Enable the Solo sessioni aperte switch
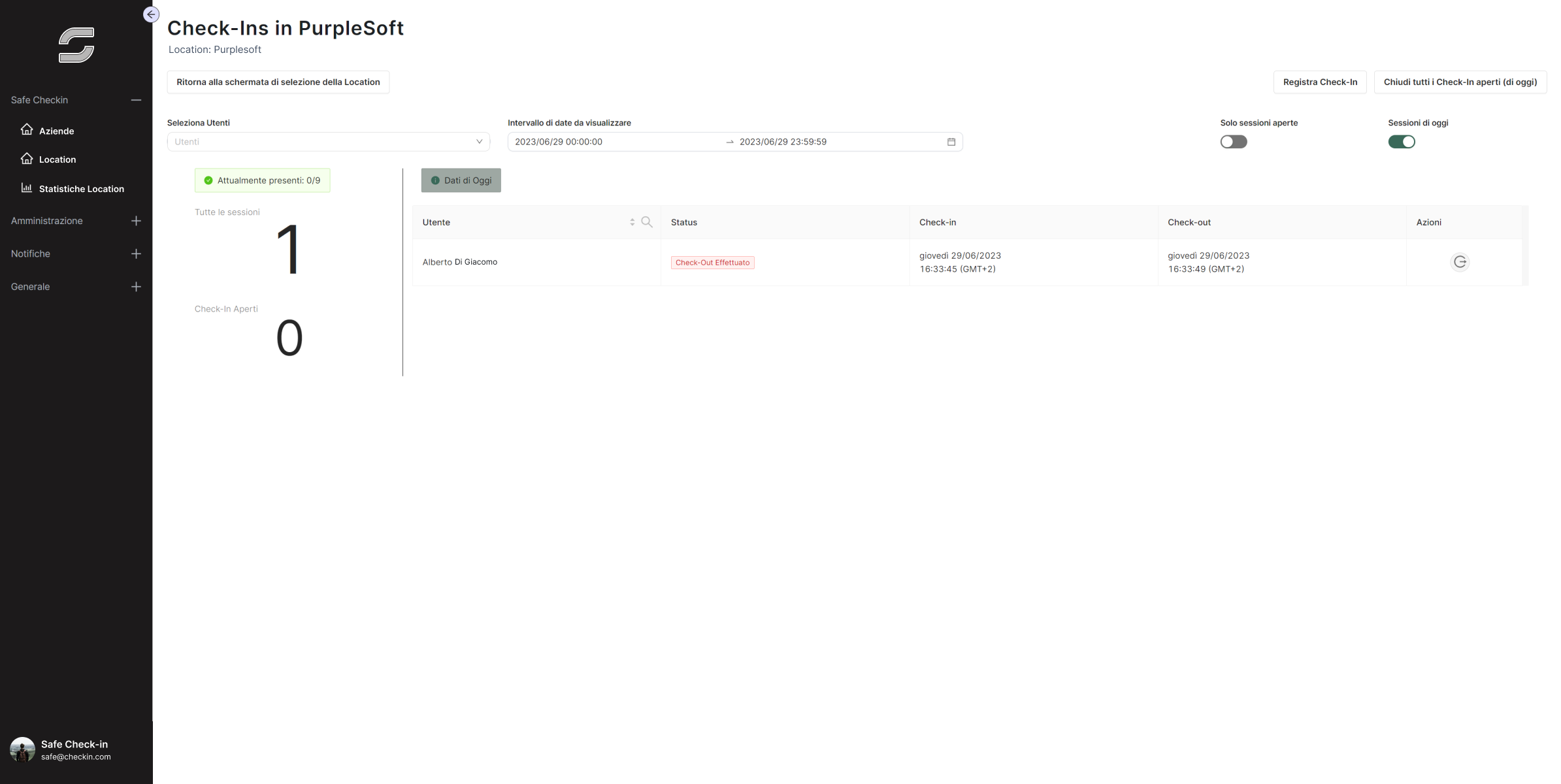1561x784 pixels. 1233,142
